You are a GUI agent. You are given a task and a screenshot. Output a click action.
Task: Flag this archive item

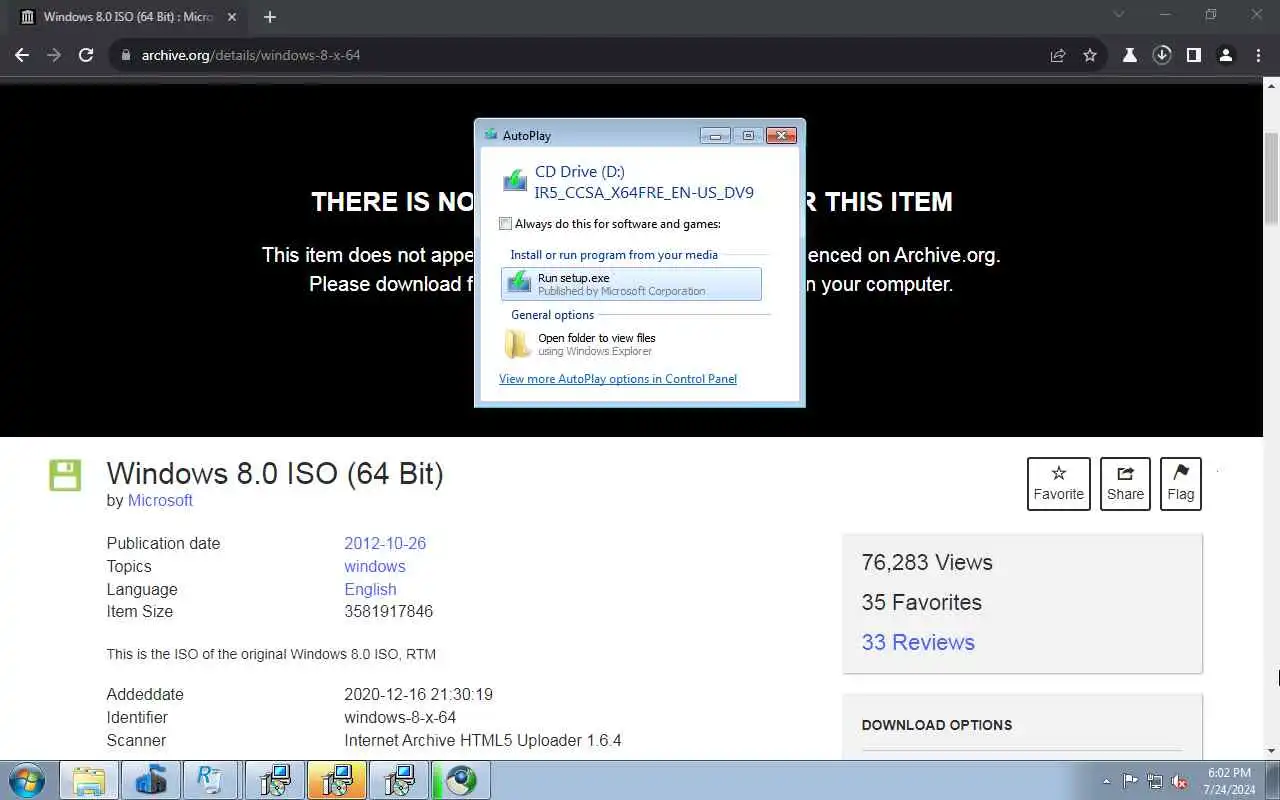pos(1181,483)
